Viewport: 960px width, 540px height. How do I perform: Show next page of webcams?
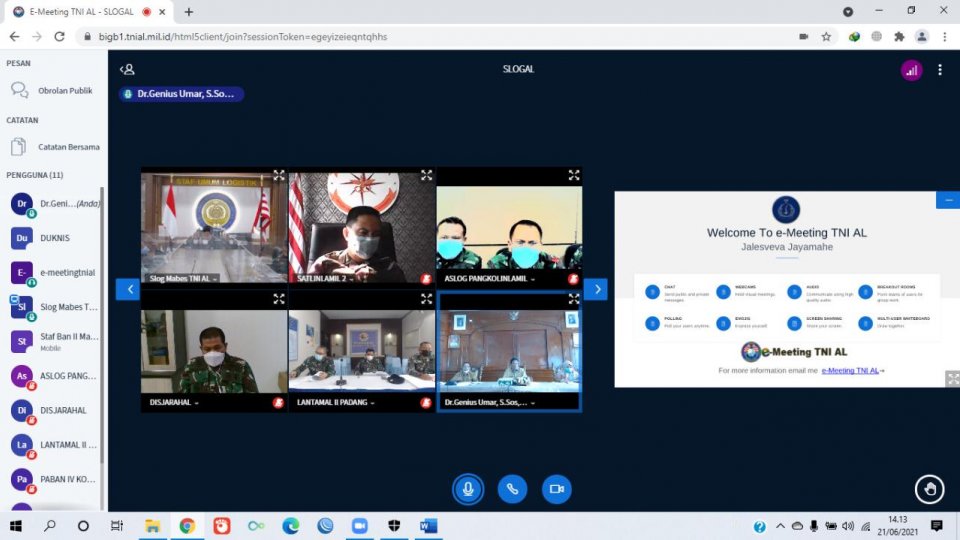596,289
